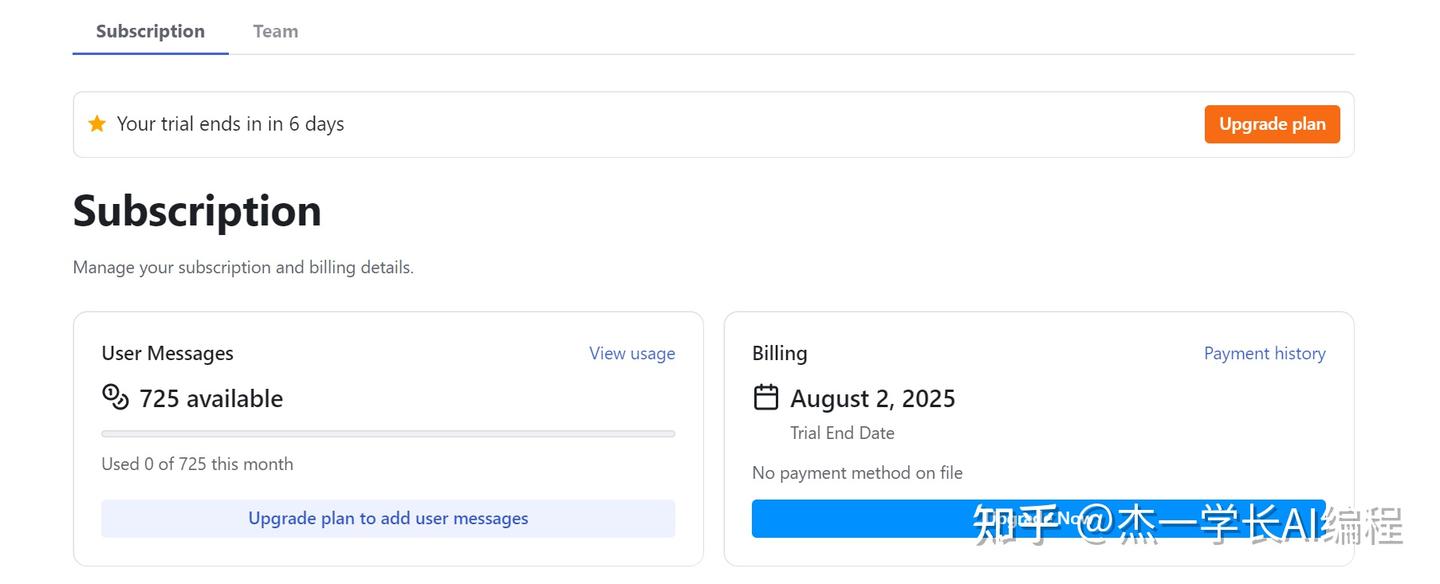
Task: Click the manage subscription description text
Action: 243,267
